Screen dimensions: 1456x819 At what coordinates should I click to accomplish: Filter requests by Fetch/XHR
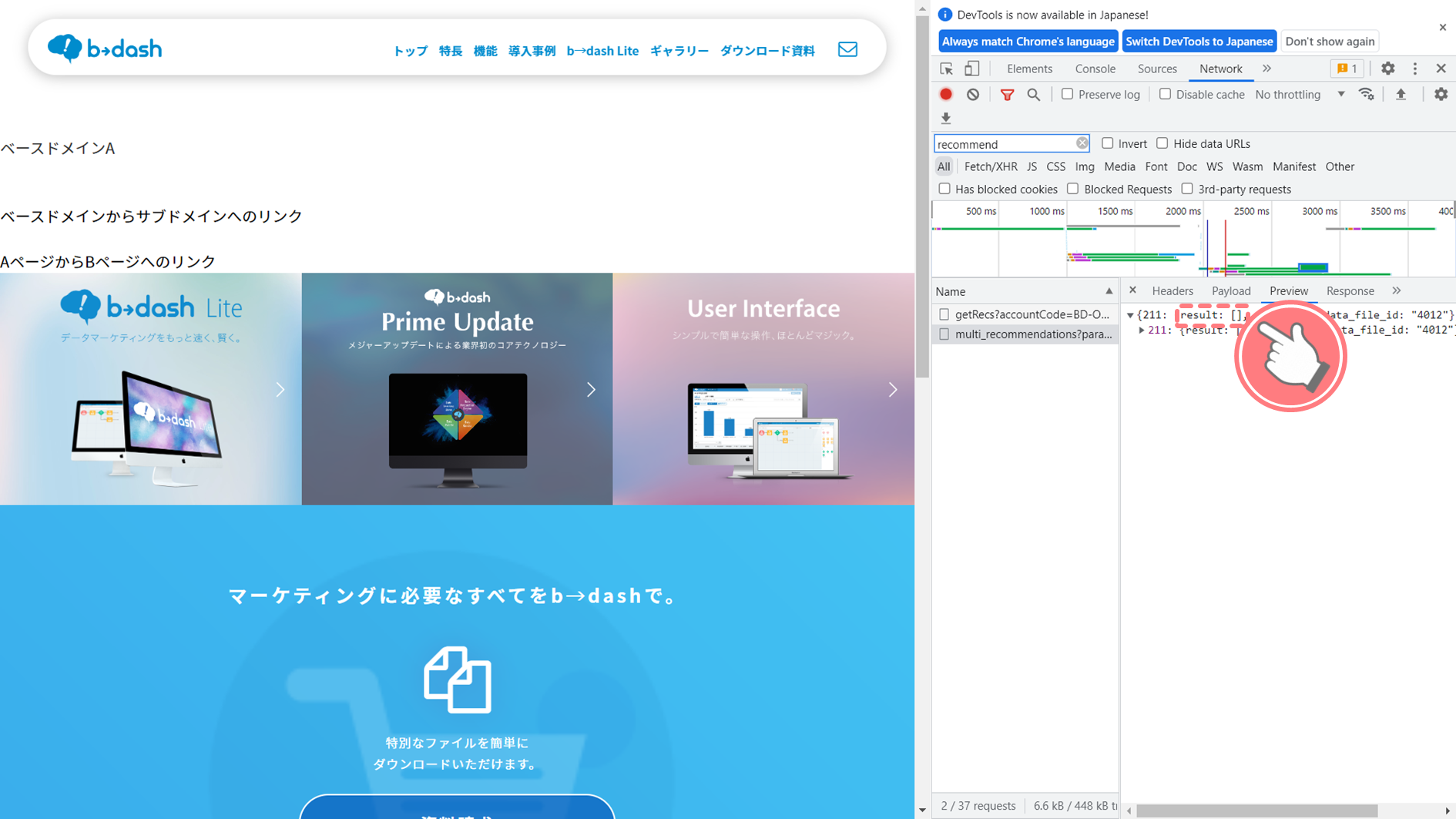click(991, 166)
